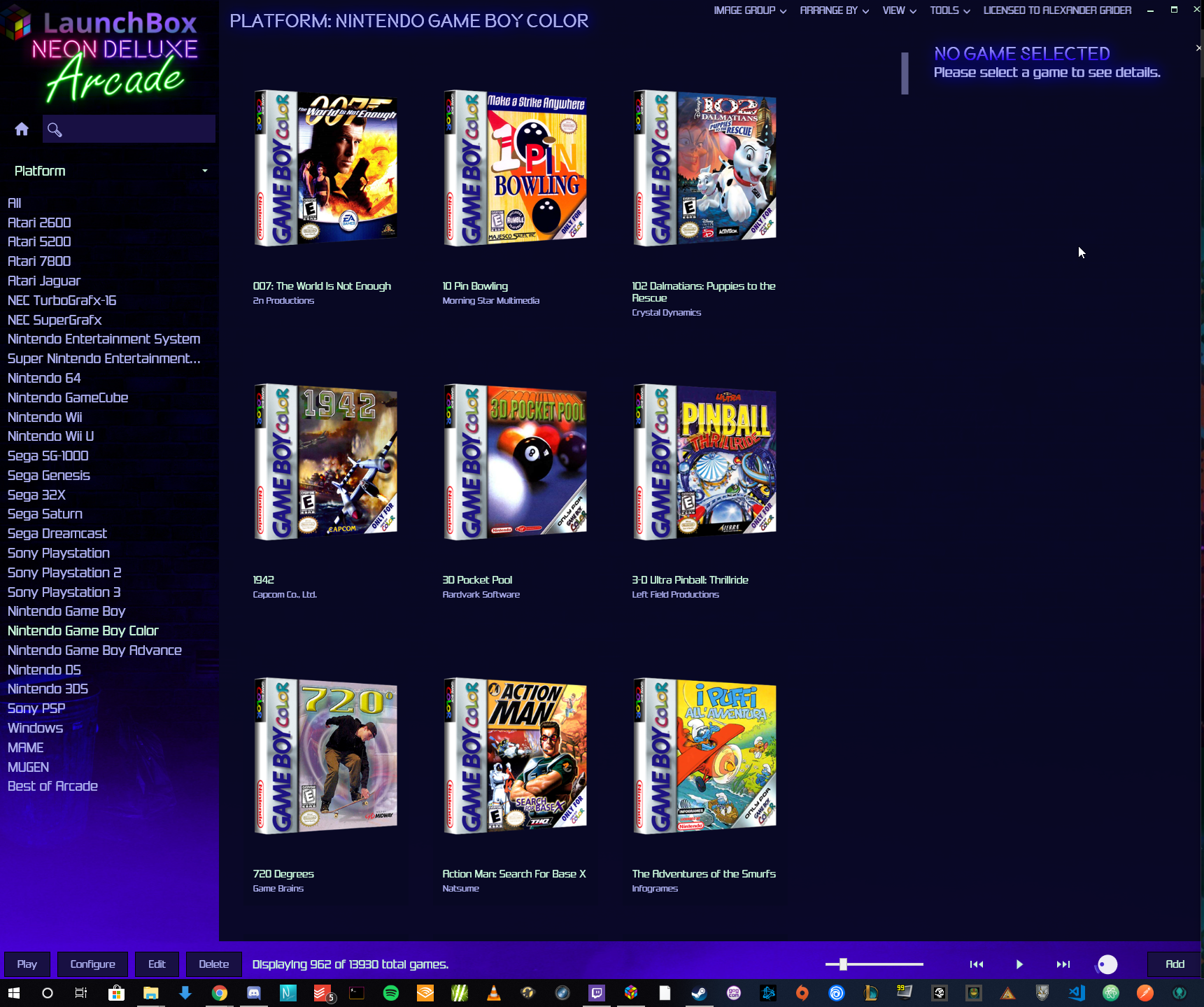
Task: Click the Edit button
Action: point(157,964)
